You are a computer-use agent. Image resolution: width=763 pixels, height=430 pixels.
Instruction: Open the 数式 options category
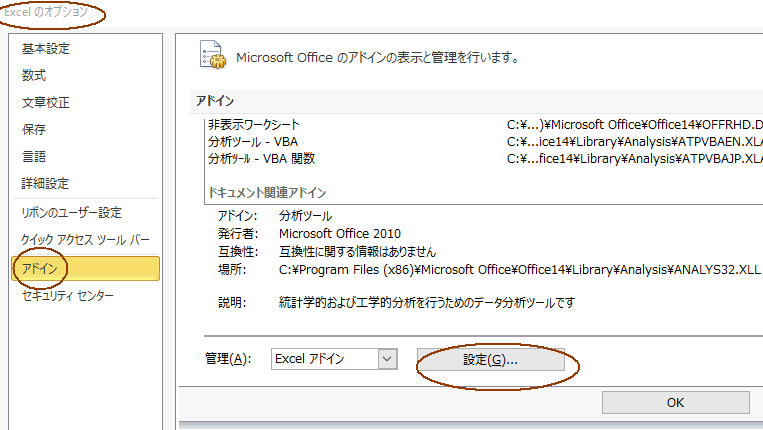[x=34, y=75]
